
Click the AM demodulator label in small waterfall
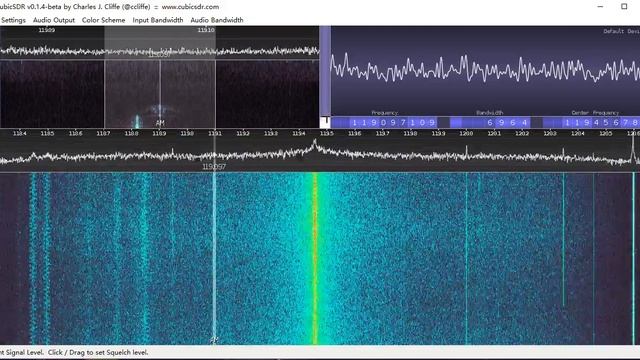(160, 123)
